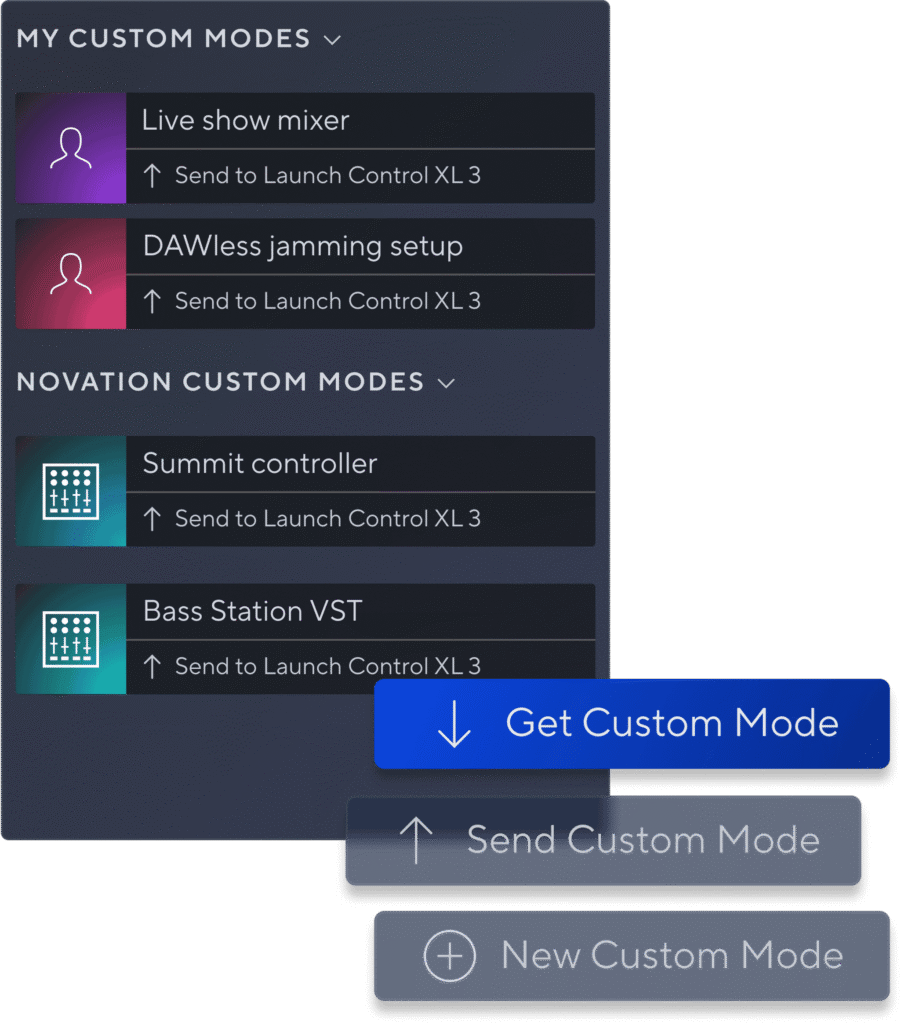This screenshot has width=901, height=1024.
Task: Click the Send Custom Mode button
Action: 602,840
